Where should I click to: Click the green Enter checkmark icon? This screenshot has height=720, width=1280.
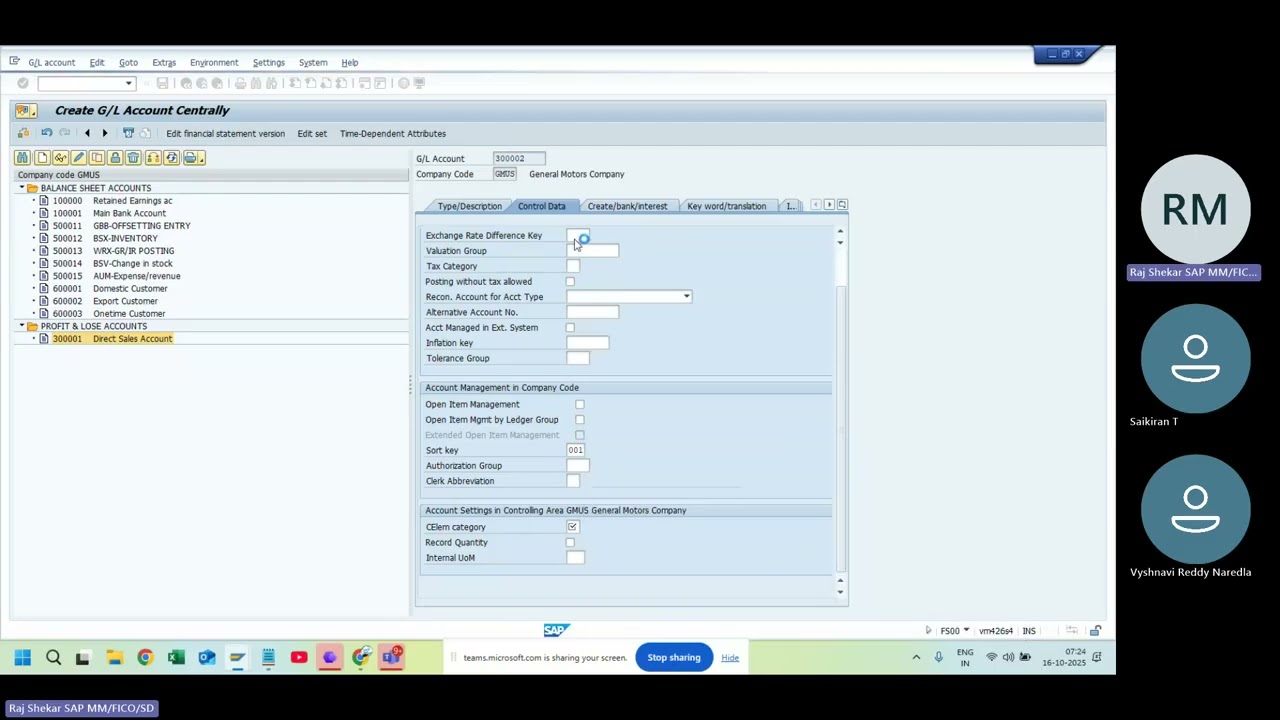(23, 83)
